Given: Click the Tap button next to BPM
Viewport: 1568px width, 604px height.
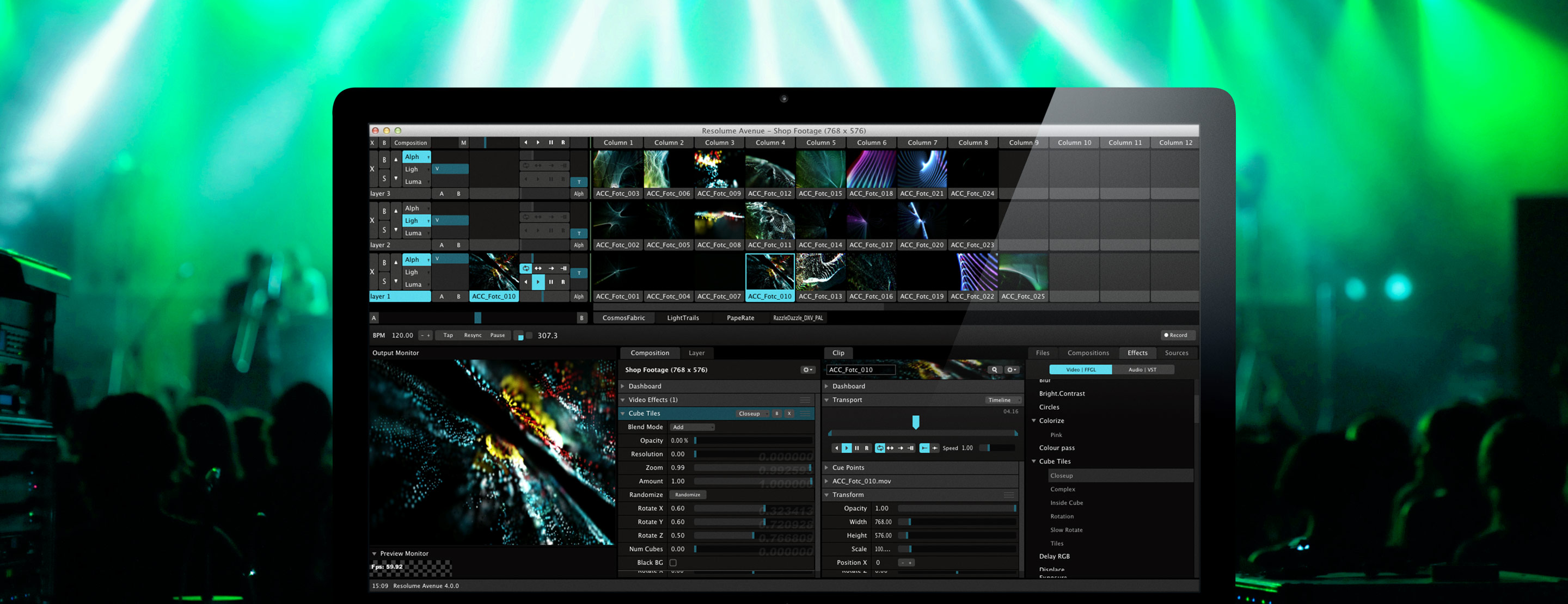Looking at the screenshot, I should click(448, 335).
